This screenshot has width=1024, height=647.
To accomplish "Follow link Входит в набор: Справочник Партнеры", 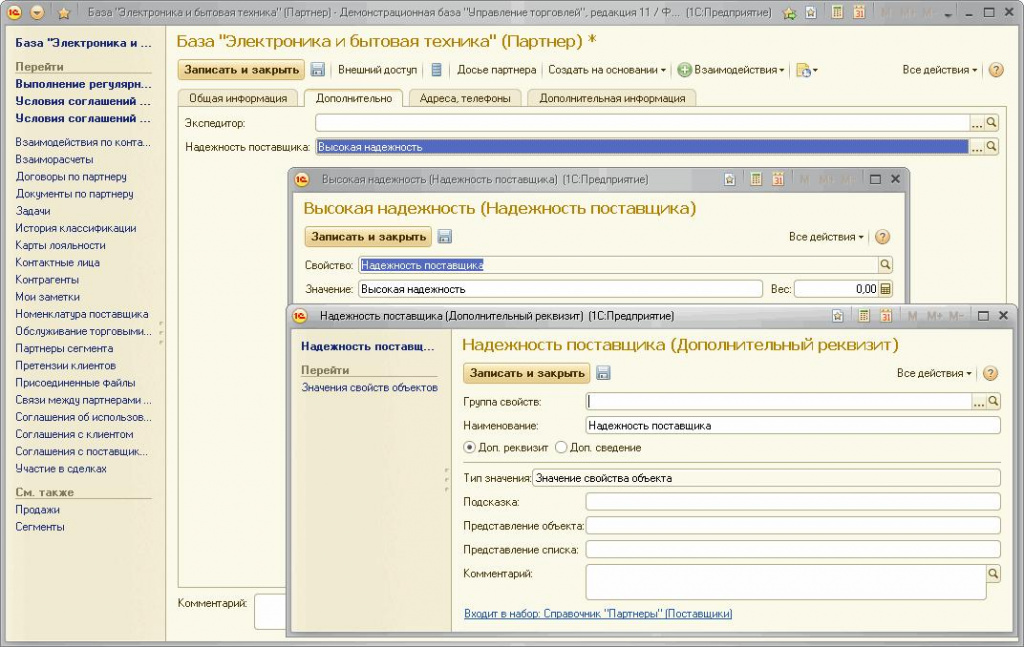I will (598, 614).
